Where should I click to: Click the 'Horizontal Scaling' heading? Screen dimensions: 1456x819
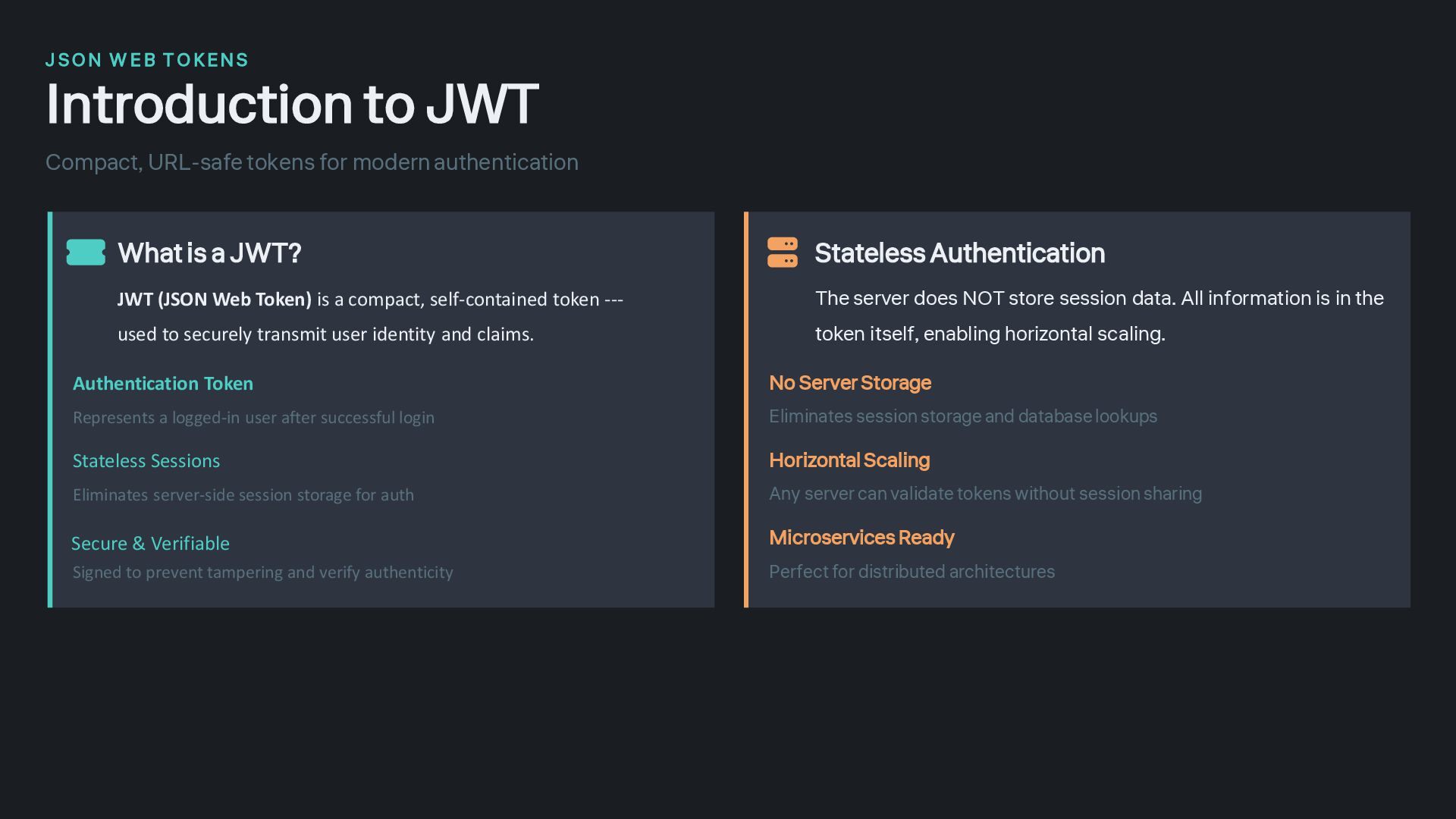pos(849,460)
